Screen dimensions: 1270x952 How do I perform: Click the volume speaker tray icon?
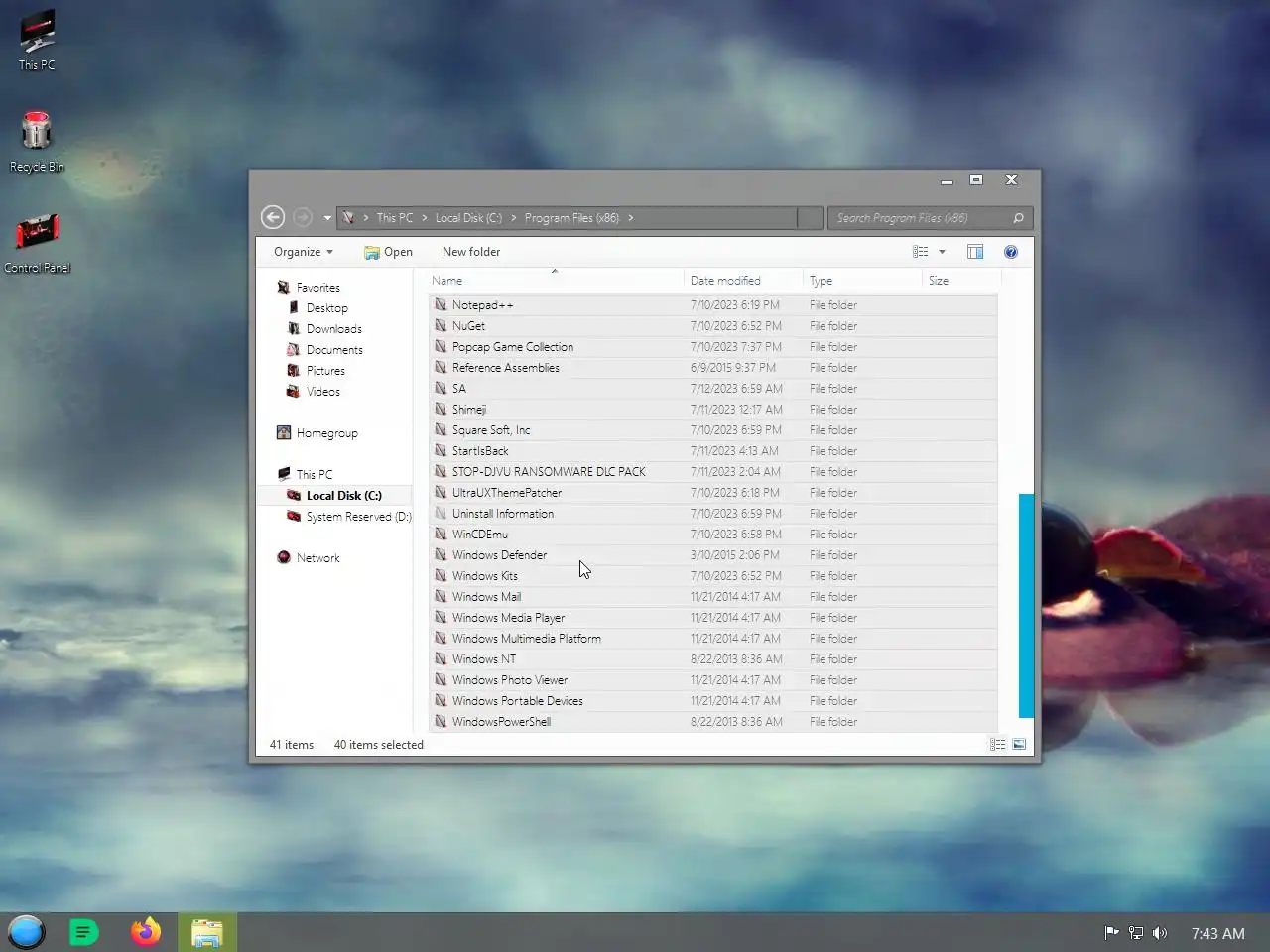1160,933
